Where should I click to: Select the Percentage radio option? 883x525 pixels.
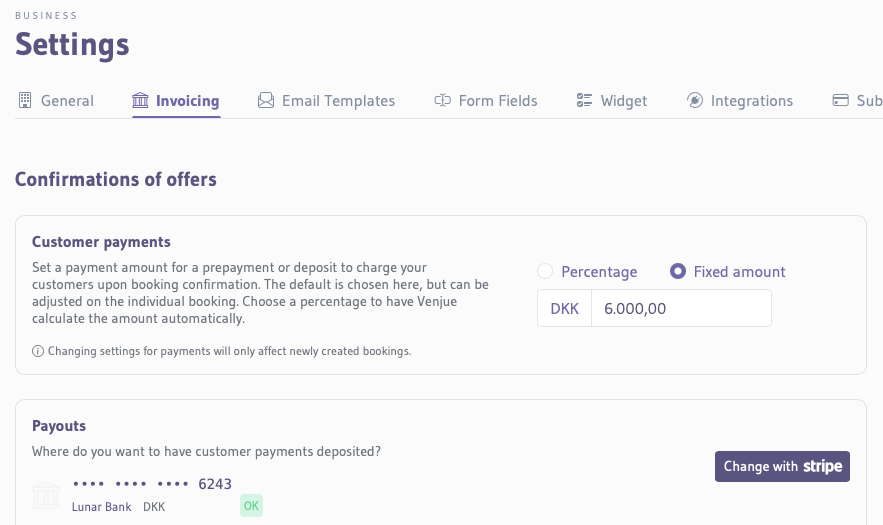(545, 271)
